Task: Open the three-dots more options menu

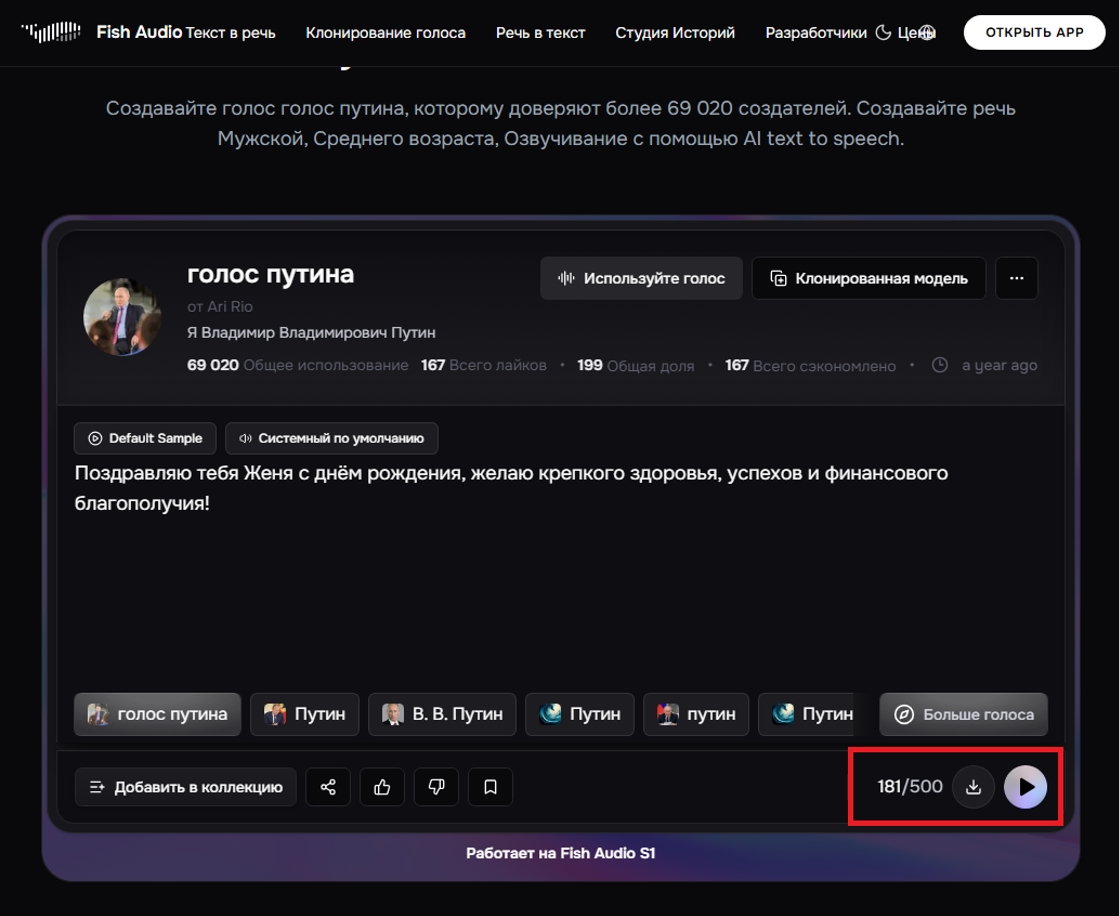Action: click(1017, 278)
